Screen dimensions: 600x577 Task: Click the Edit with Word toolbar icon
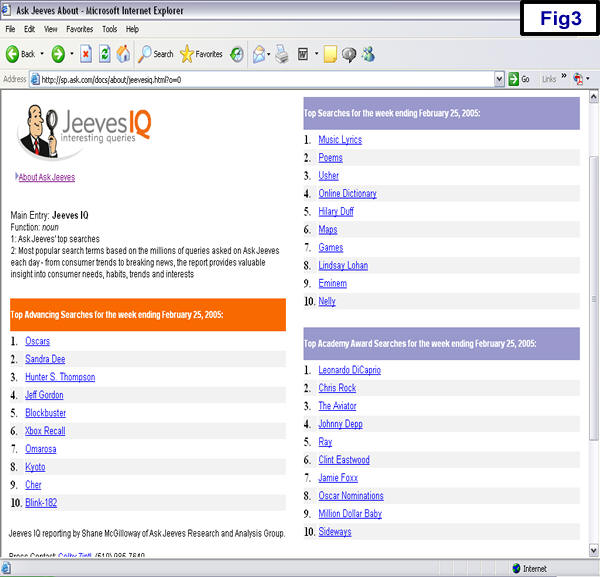(303, 54)
